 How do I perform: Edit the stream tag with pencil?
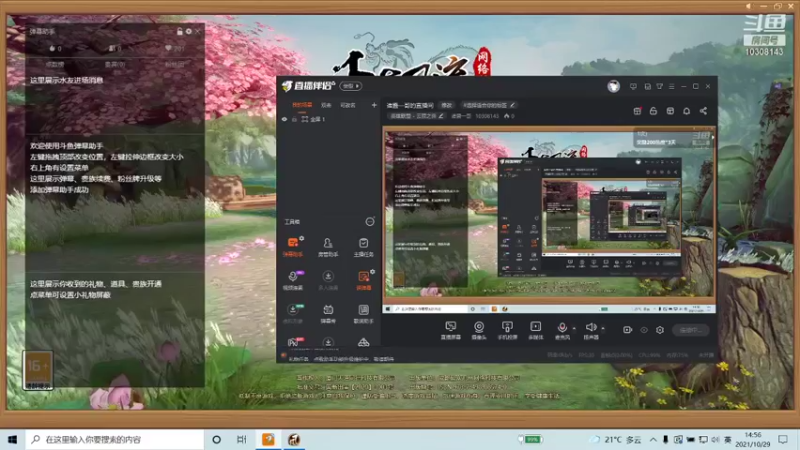(x=512, y=105)
